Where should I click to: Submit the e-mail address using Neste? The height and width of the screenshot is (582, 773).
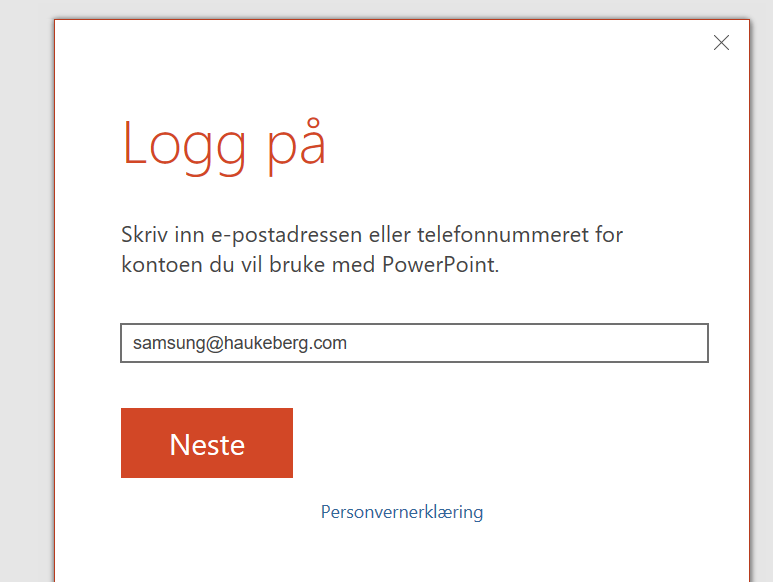click(x=207, y=443)
